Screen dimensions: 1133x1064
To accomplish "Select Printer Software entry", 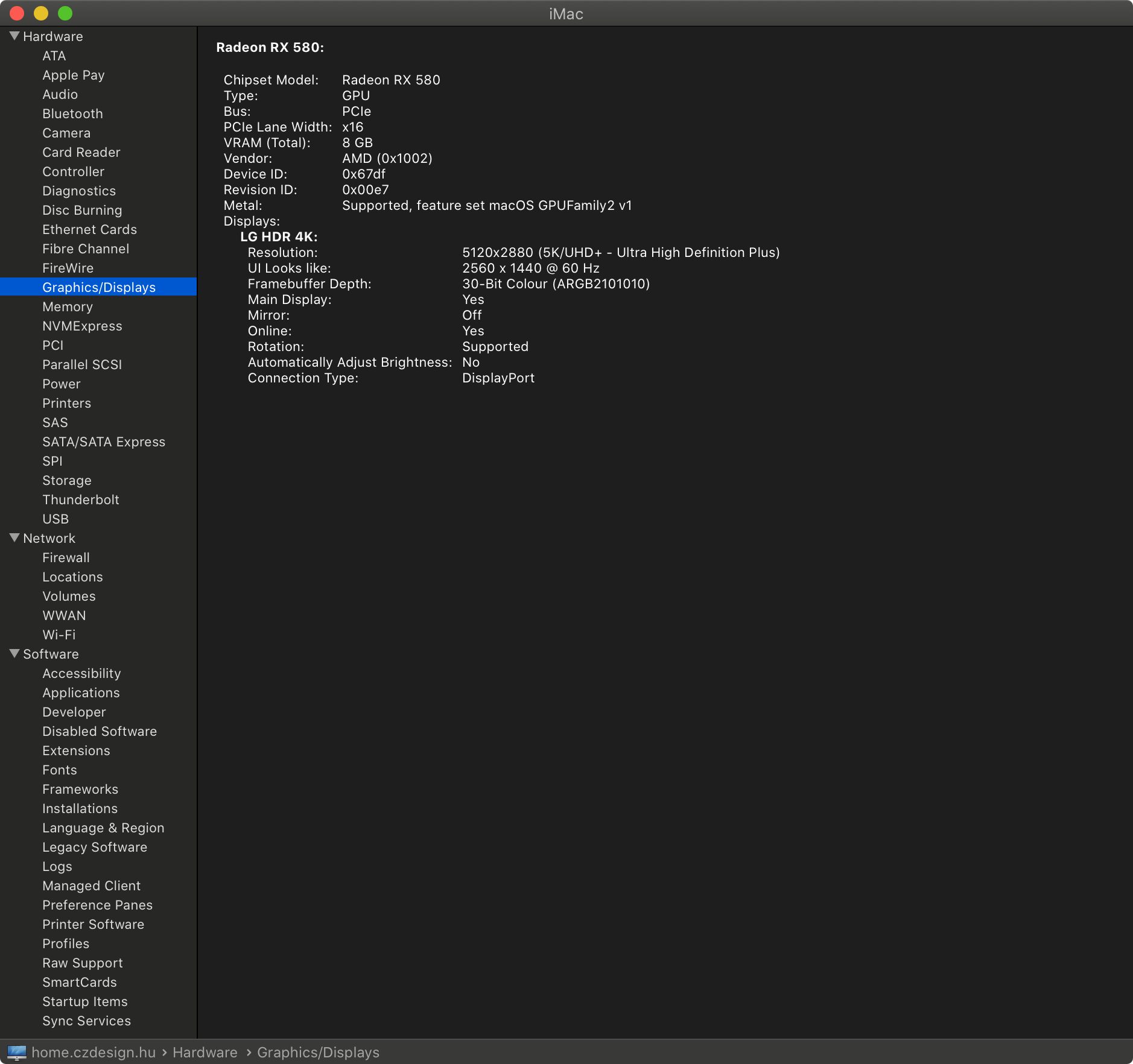I will (x=94, y=925).
